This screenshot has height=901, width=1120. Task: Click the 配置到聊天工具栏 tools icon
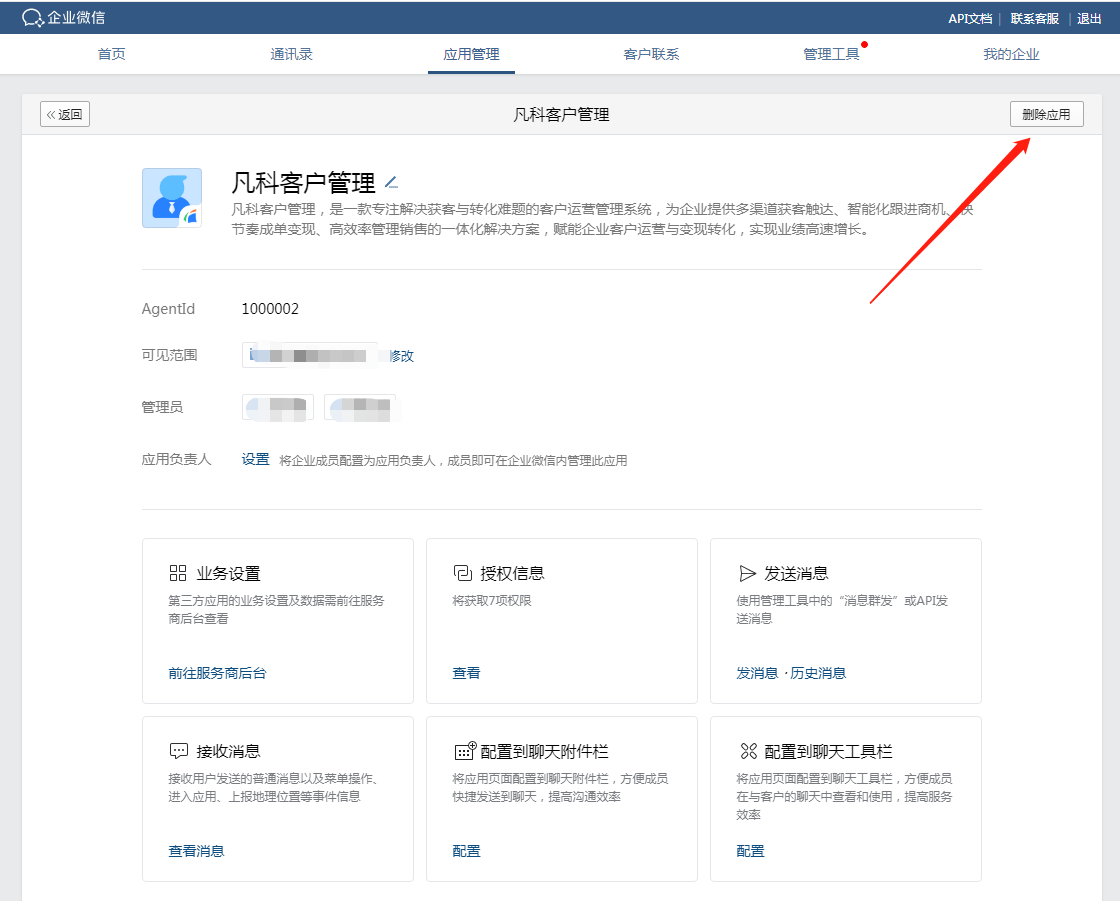[x=748, y=751]
